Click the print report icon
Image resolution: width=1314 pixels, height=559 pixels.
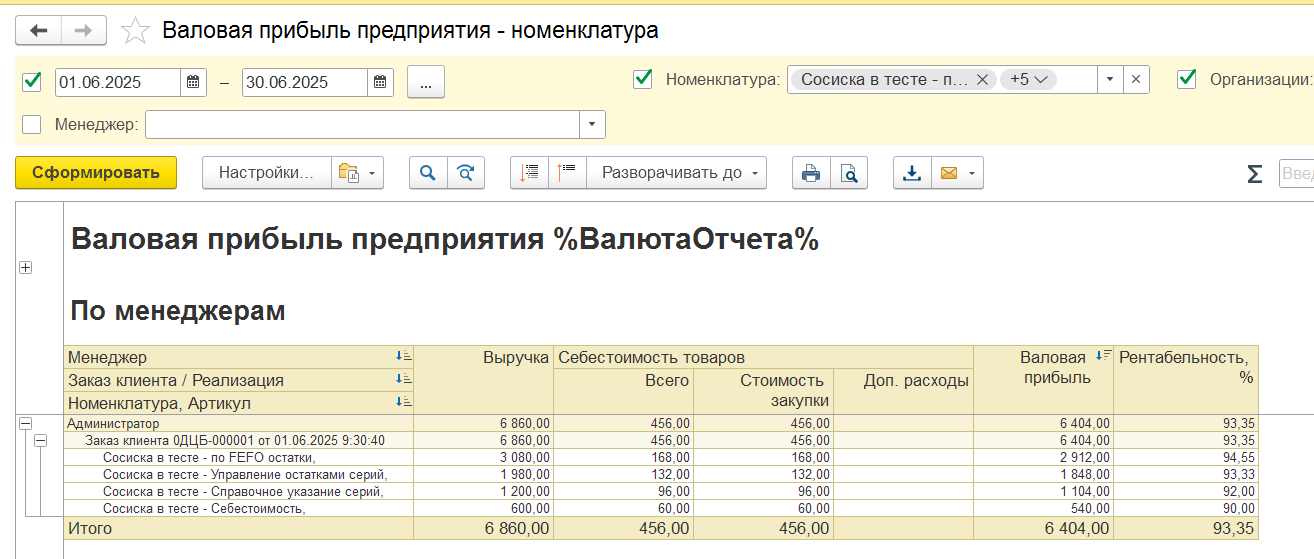point(811,173)
